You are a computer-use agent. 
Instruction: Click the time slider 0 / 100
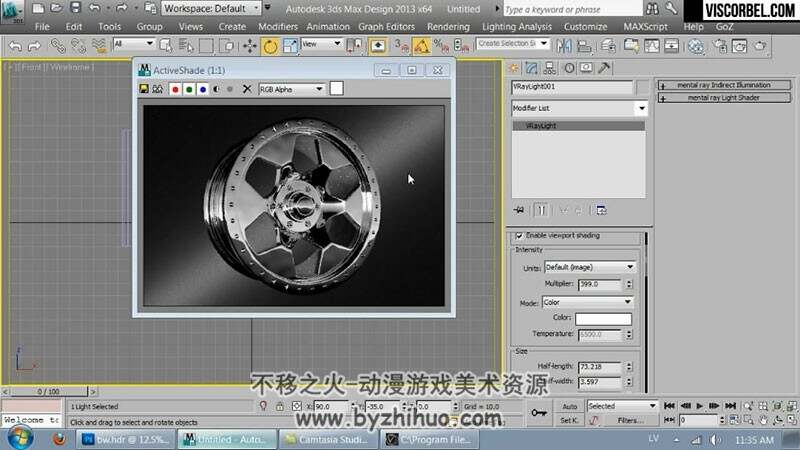(x=48, y=391)
